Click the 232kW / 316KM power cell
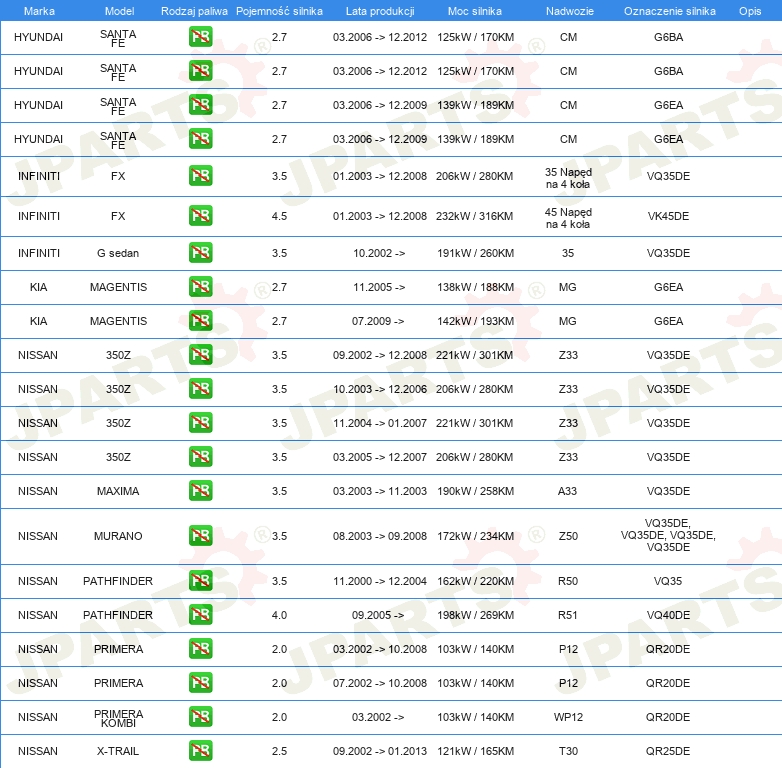 (474, 216)
